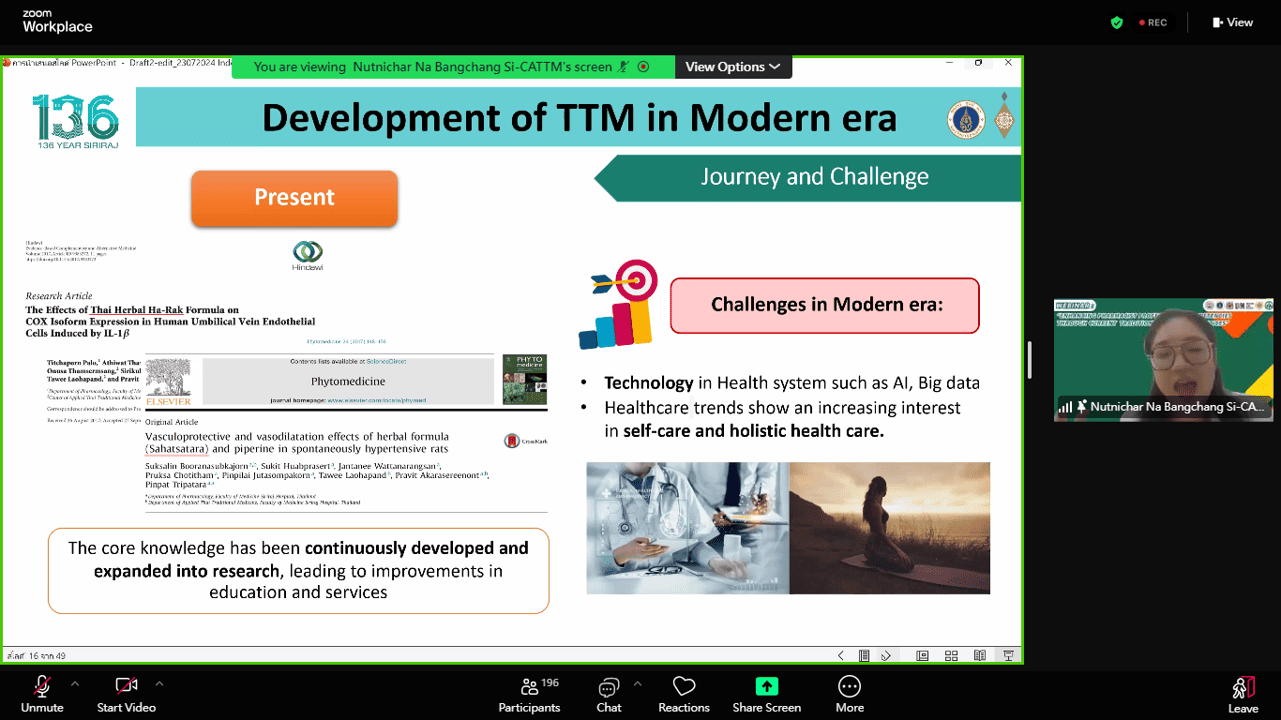Screen dimensions: 1281x720
Task: Open the View layout menu
Action: coord(1232,22)
